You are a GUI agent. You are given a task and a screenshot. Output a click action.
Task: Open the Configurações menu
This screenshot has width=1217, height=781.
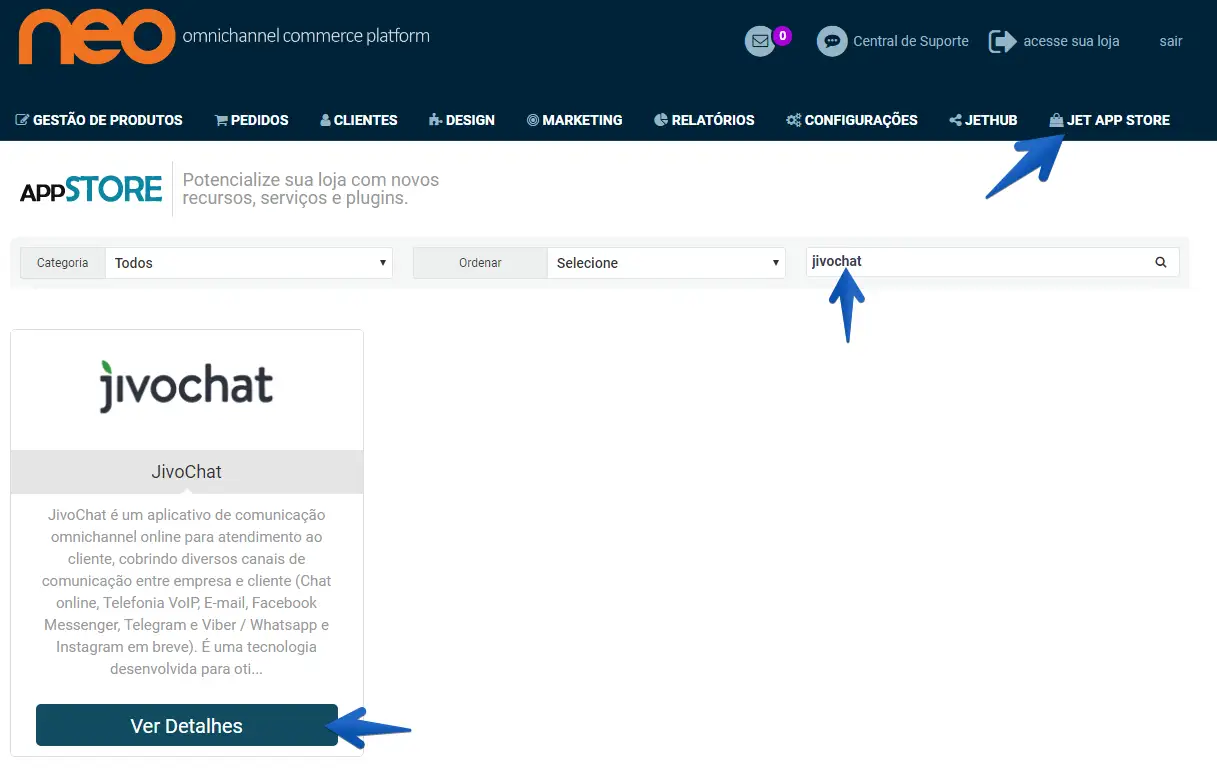(852, 120)
